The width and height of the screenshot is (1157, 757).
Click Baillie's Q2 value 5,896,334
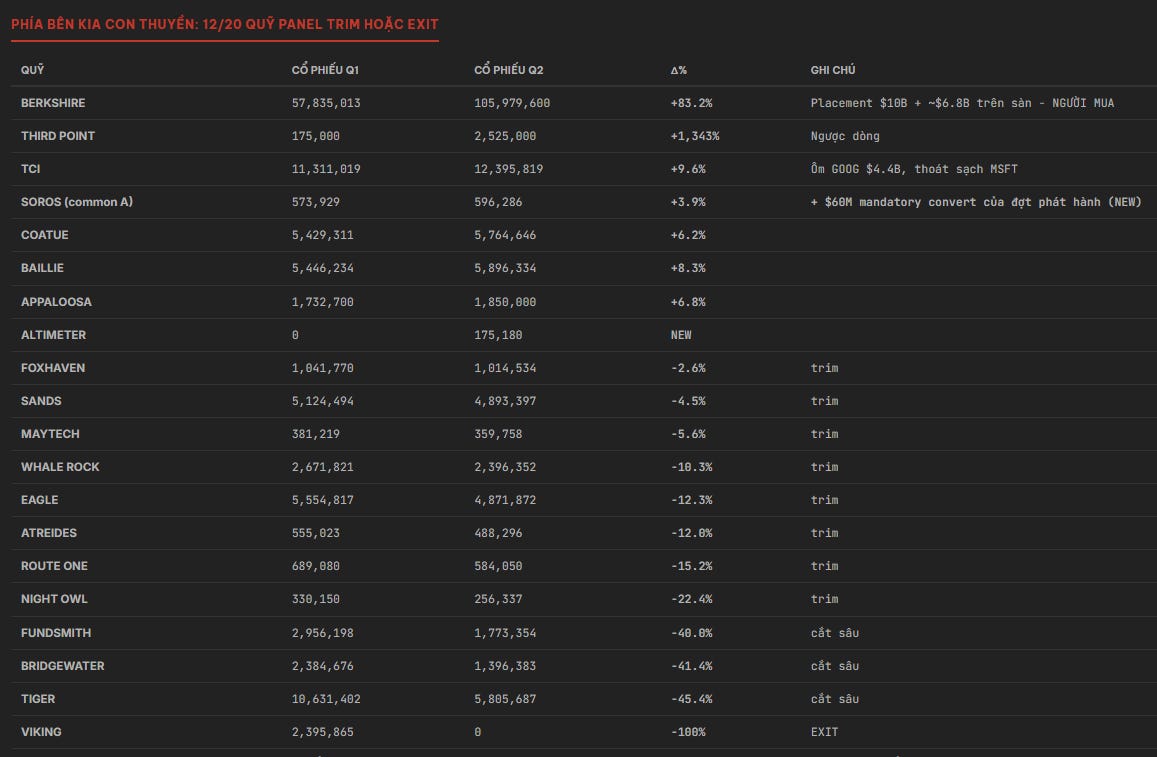point(505,268)
